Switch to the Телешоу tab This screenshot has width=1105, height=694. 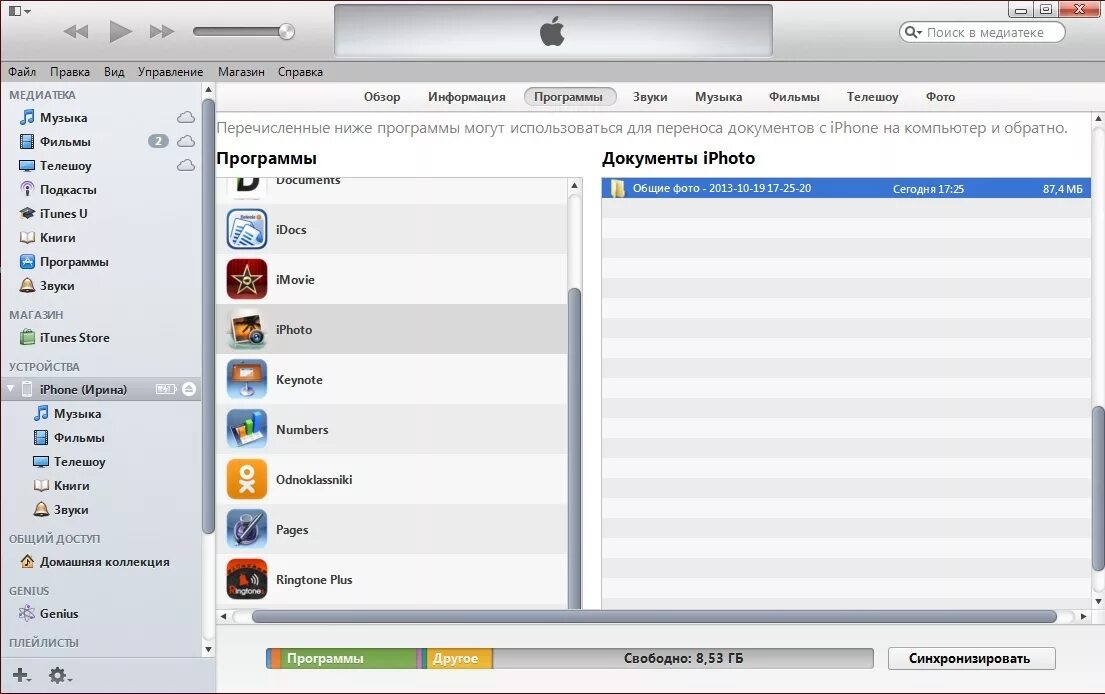point(872,97)
